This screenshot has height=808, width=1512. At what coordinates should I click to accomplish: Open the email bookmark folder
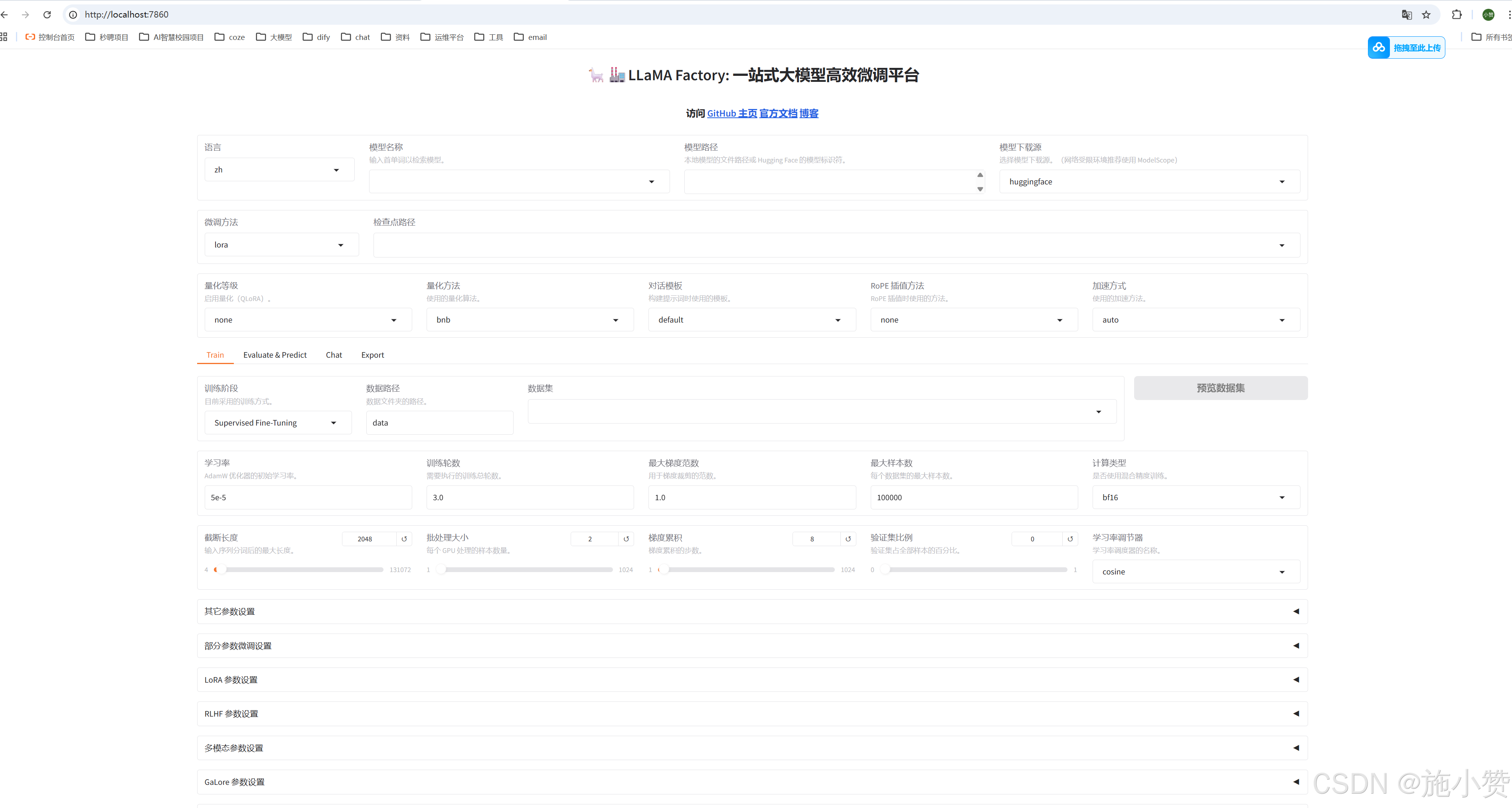click(x=531, y=37)
